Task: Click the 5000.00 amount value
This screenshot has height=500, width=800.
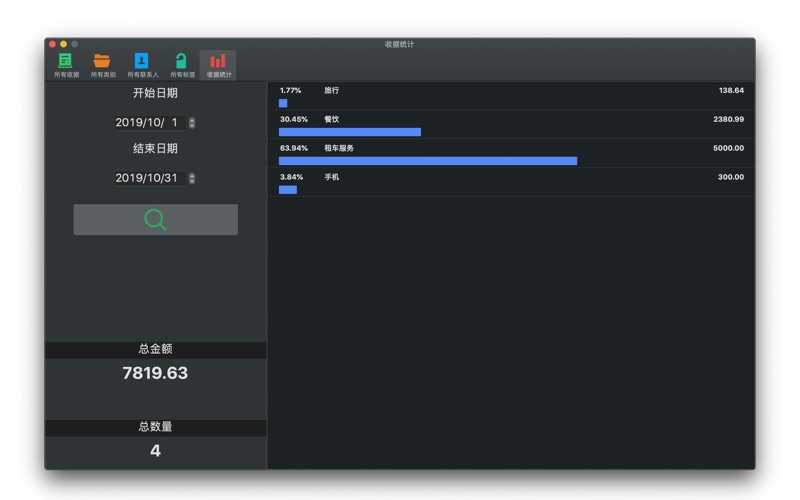Action: pos(727,148)
